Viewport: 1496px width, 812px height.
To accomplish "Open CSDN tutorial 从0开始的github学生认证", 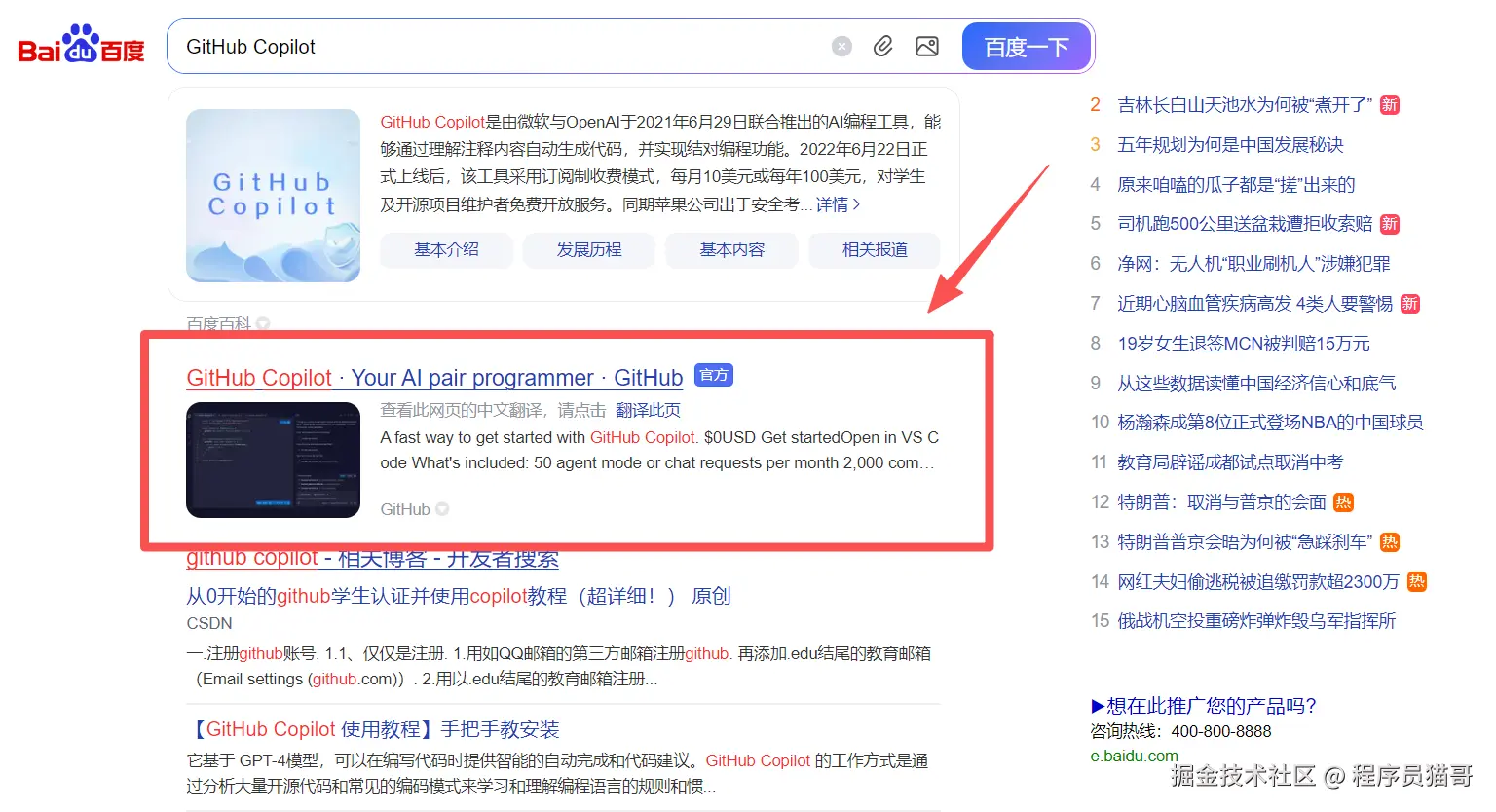I will pos(459,596).
